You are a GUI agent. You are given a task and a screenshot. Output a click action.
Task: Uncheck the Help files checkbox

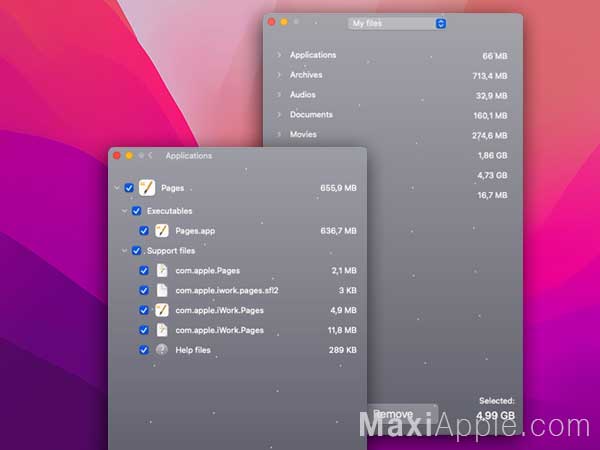pos(144,350)
